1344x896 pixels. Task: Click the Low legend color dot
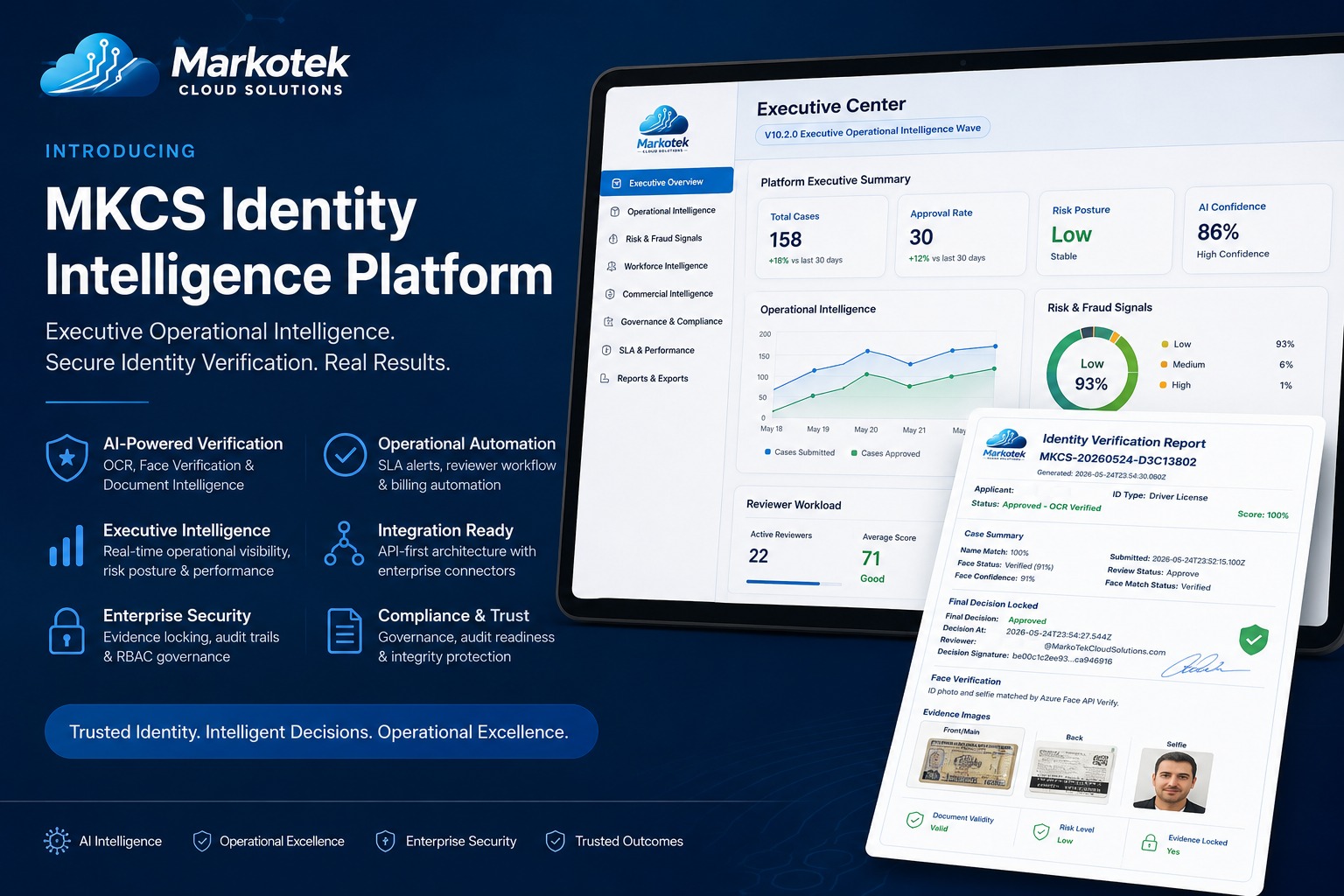1165,344
